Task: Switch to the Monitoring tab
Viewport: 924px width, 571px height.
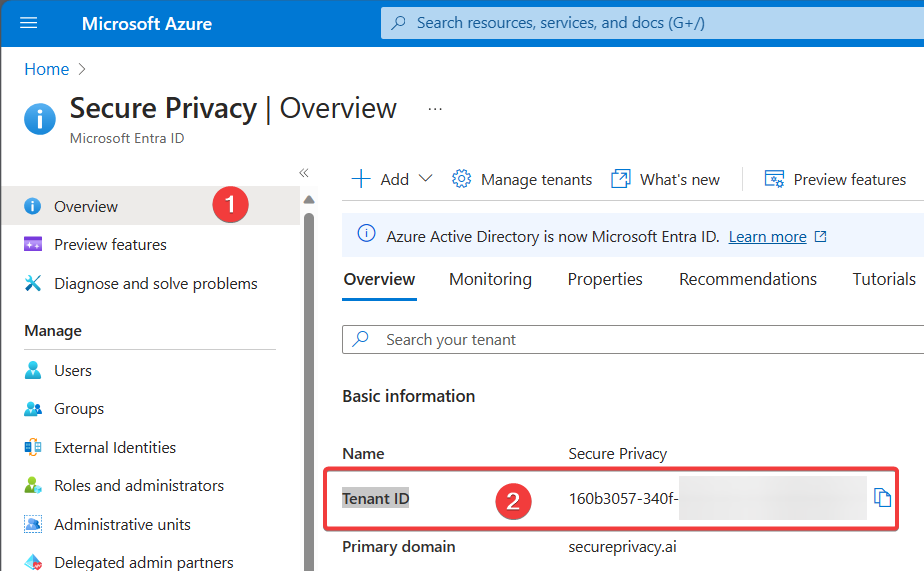Action: [x=490, y=279]
